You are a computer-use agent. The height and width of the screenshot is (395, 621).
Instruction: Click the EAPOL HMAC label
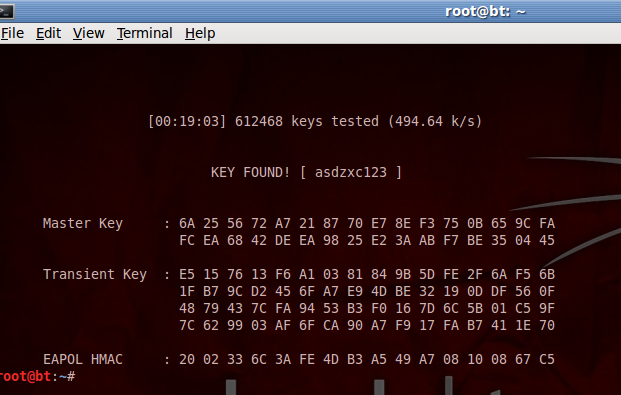click(83, 359)
